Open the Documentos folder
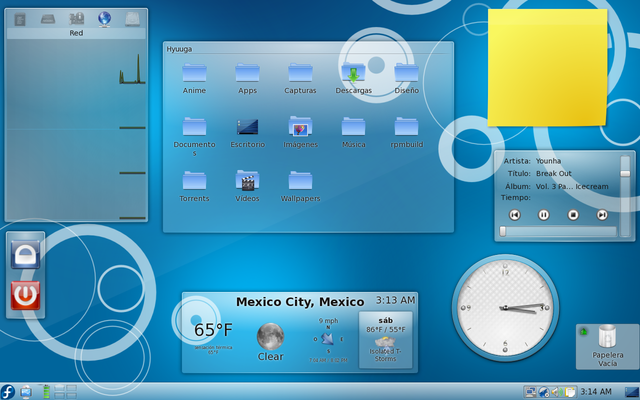640x400 pixels. pos(194,136)
